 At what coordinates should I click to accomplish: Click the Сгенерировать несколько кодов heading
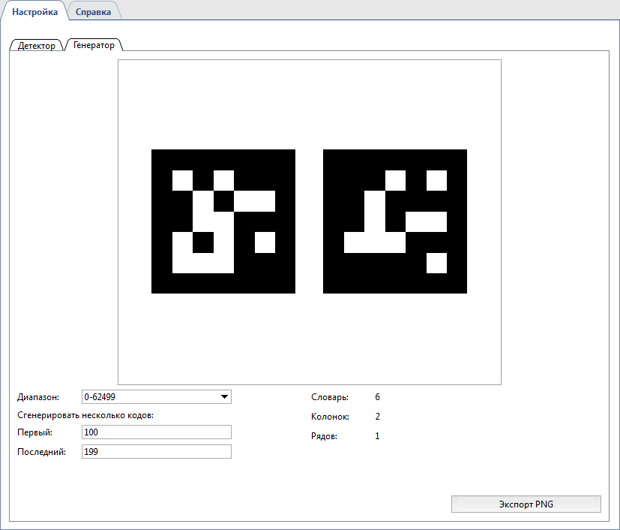click(85, 415)
